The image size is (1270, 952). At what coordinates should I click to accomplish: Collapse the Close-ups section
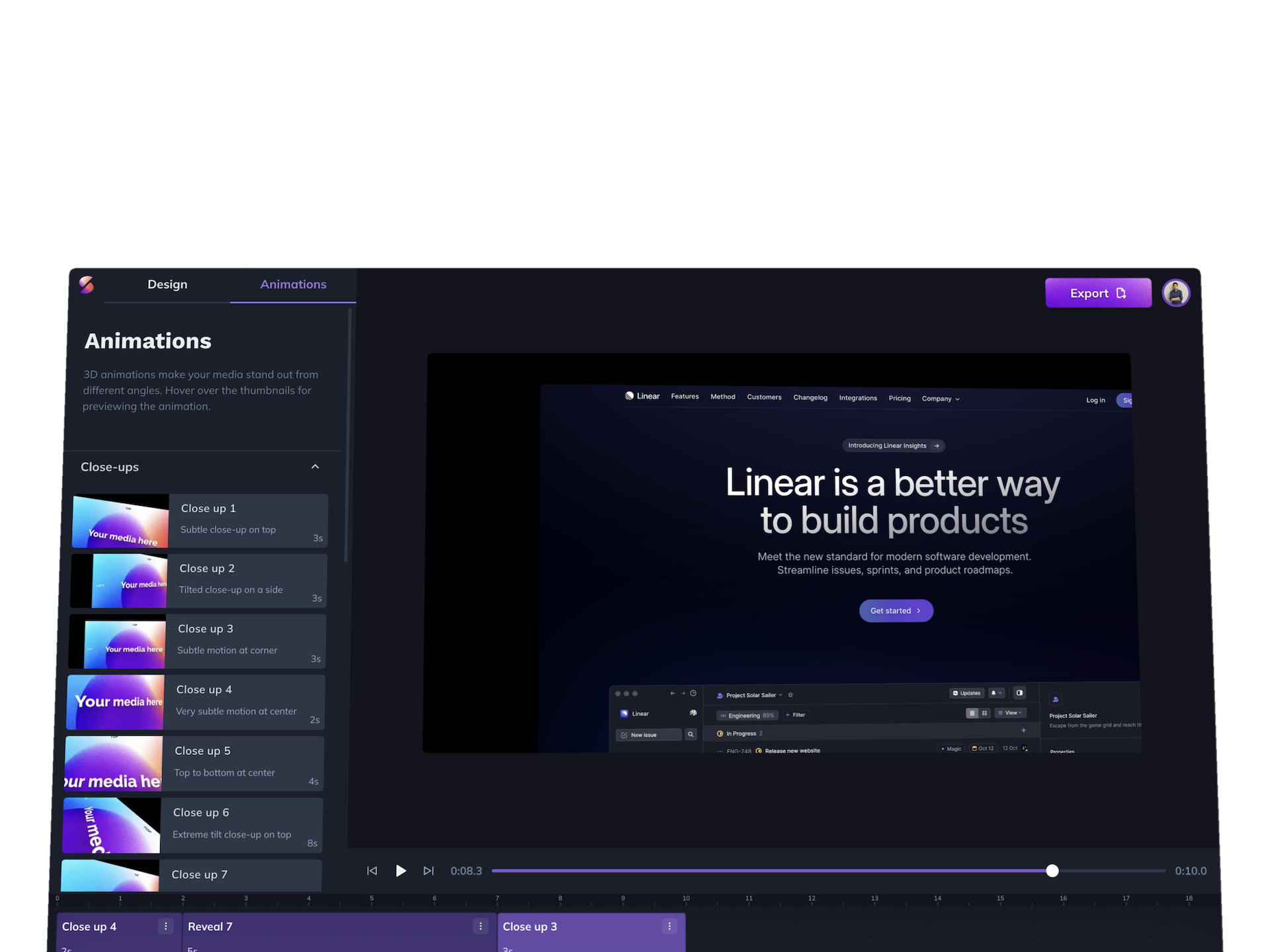tap(315, 467)
